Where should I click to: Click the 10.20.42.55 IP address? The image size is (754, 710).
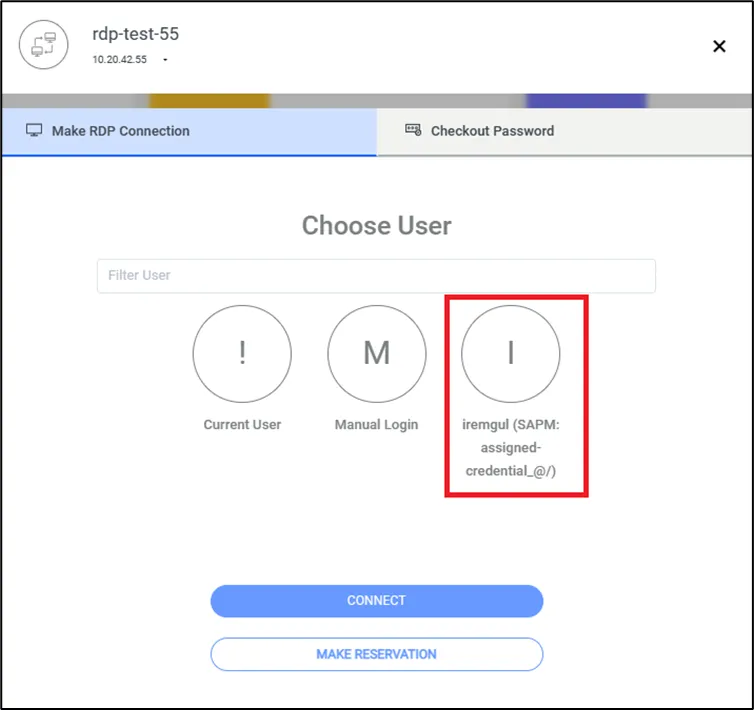[119, 60]
